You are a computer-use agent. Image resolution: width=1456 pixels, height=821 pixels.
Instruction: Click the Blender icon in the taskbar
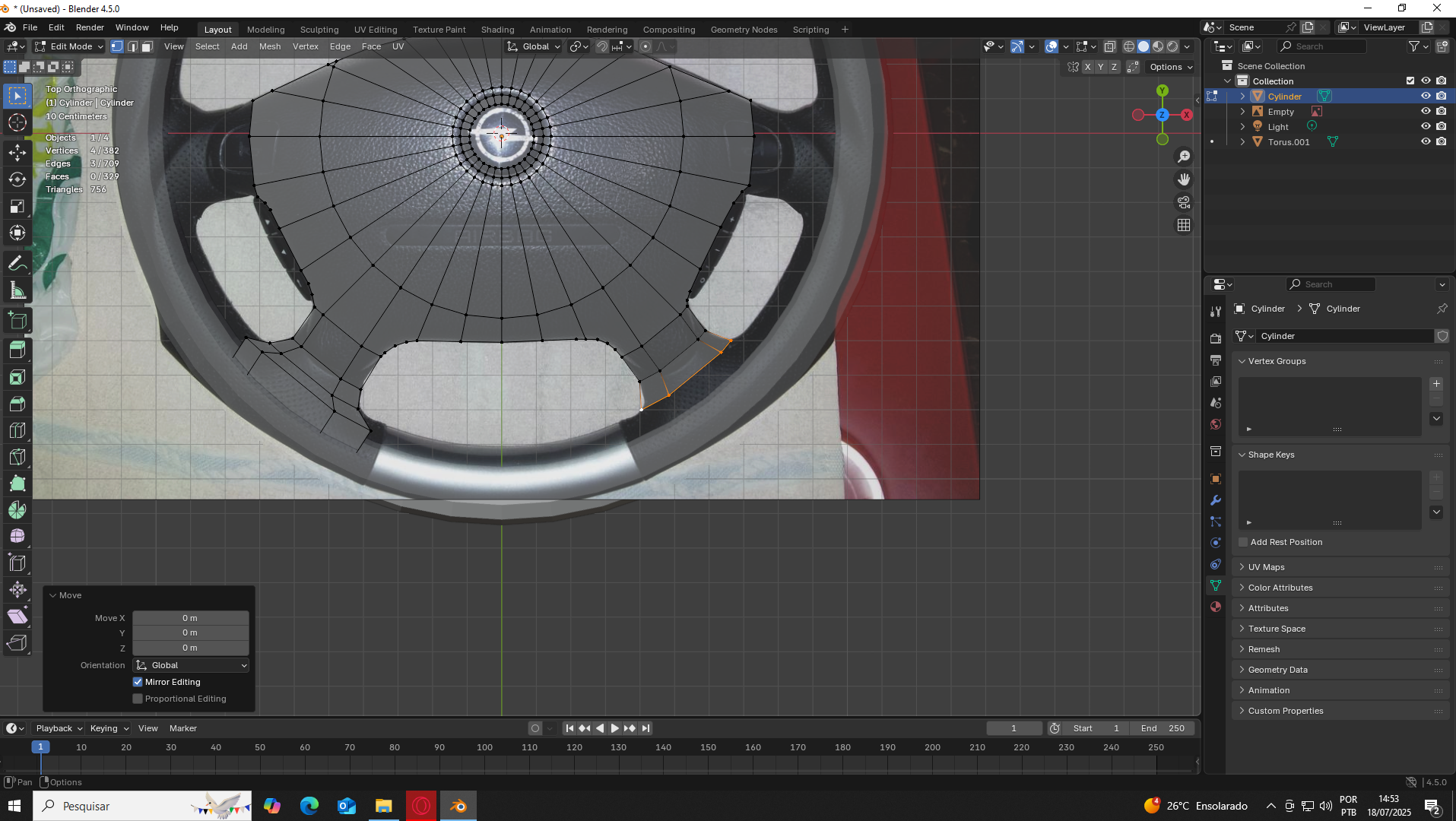458,806
